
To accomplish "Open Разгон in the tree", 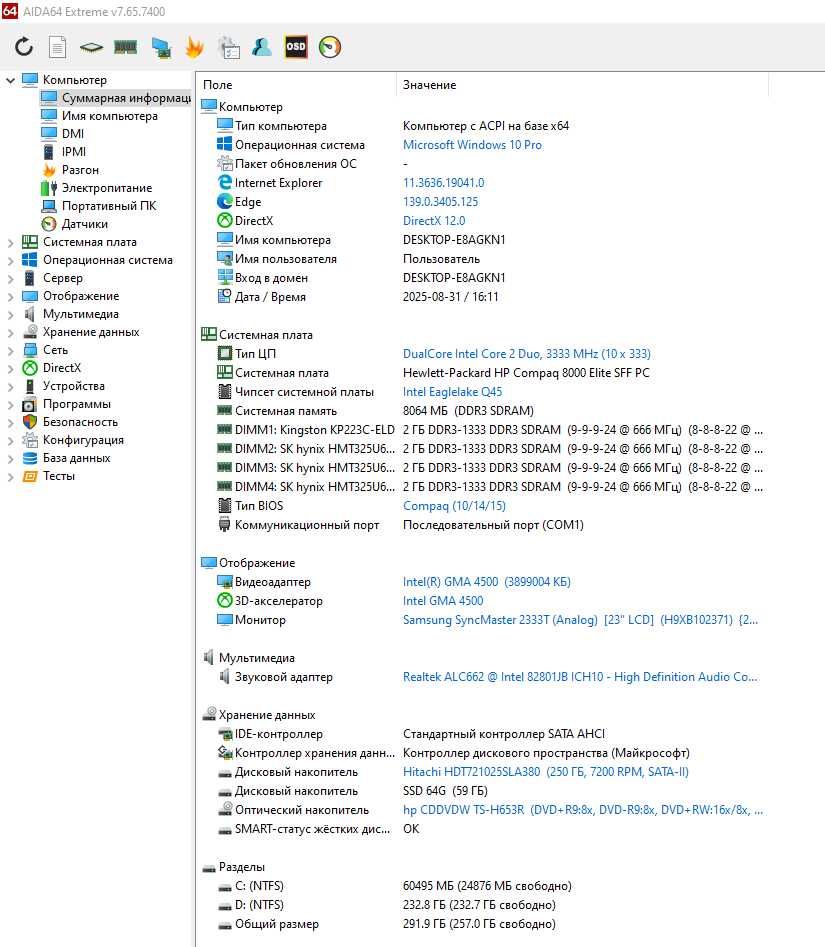I will (80, 170).
